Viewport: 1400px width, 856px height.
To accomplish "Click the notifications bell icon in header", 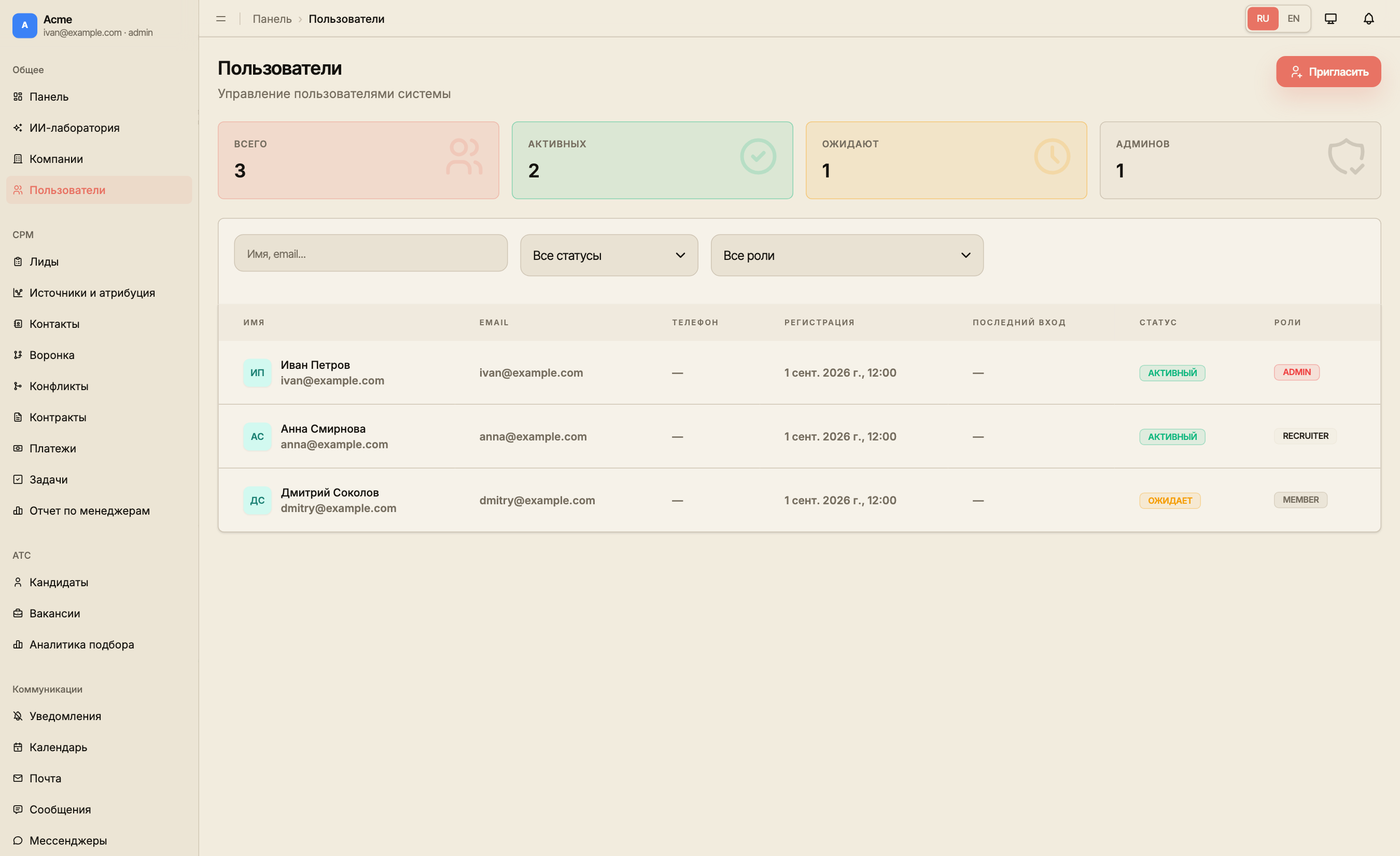I will [1368, 19].
